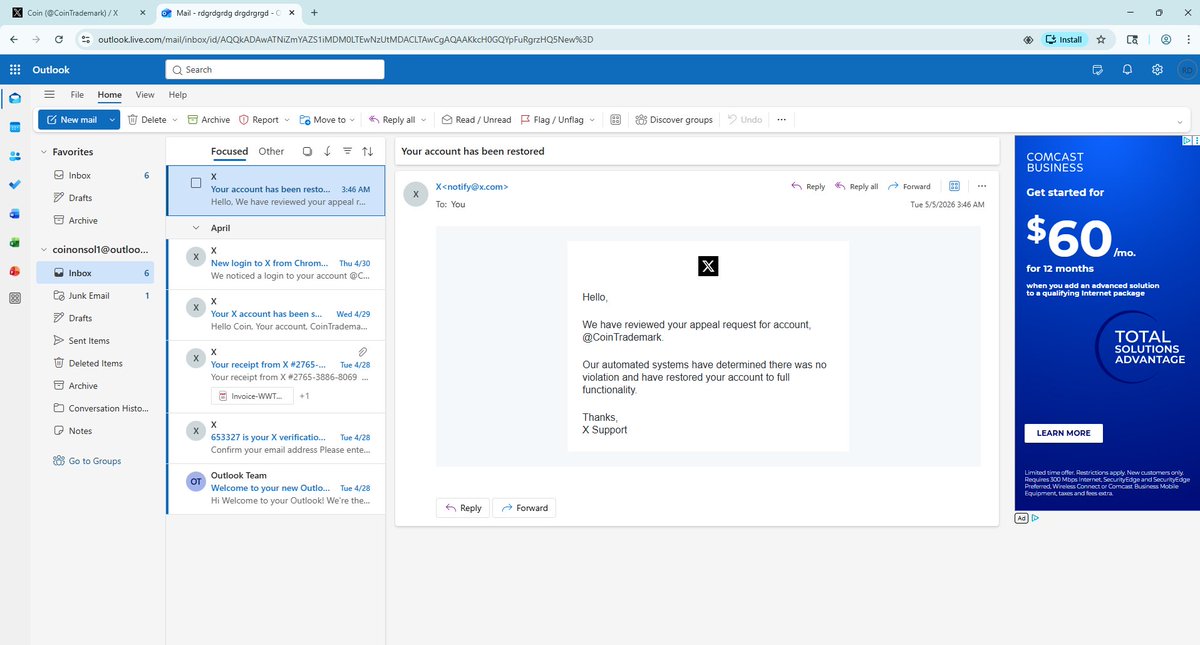The height and width of the screenshot is (645, 1200).
Task: Open the Invoice-WWT attachment chip
Action: click(253, 397)
